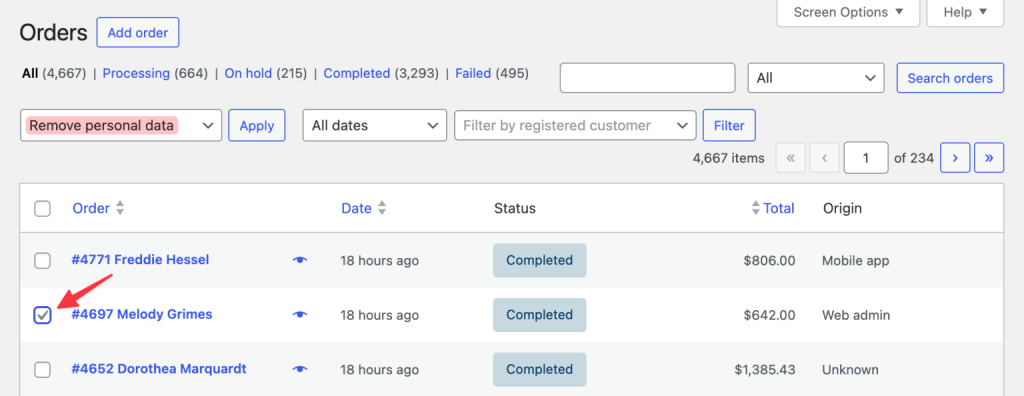
Task: Show only Processing orders
Action: click(x=136, y=74)
